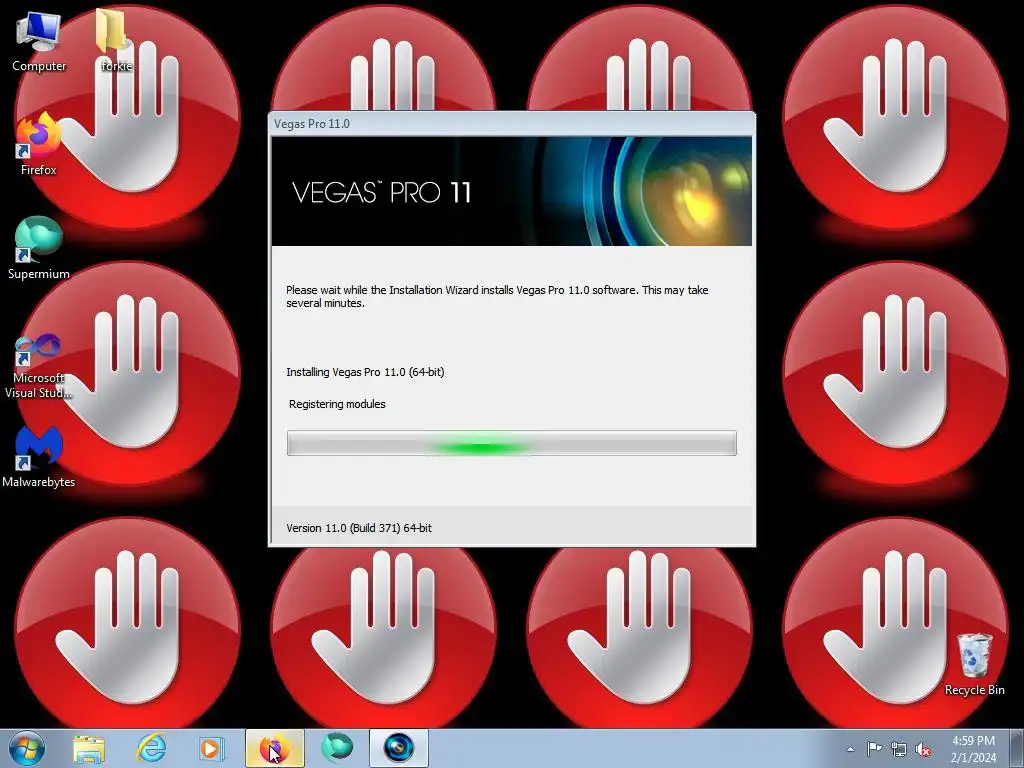The height and width of the screenshot is (768, 1024).
Task: Open the clock showing 4:59 PM
Action: tap(973, 749)
